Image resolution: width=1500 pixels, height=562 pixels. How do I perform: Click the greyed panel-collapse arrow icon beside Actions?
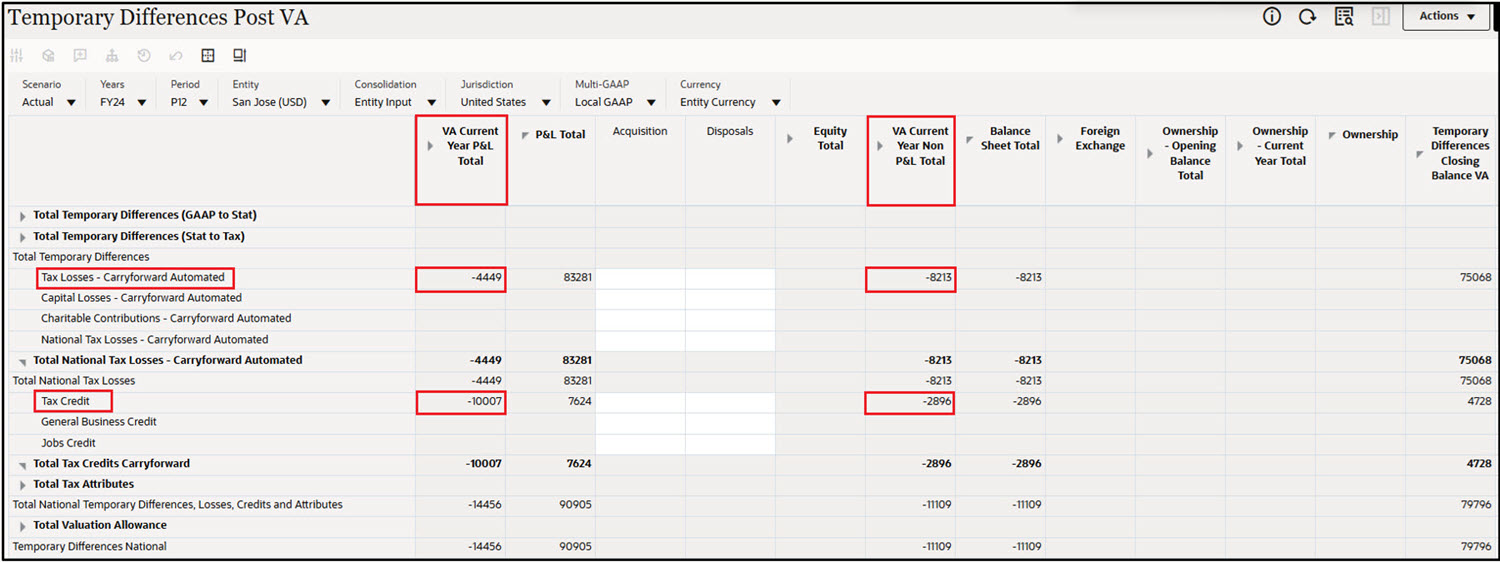tap(1381, 16)
